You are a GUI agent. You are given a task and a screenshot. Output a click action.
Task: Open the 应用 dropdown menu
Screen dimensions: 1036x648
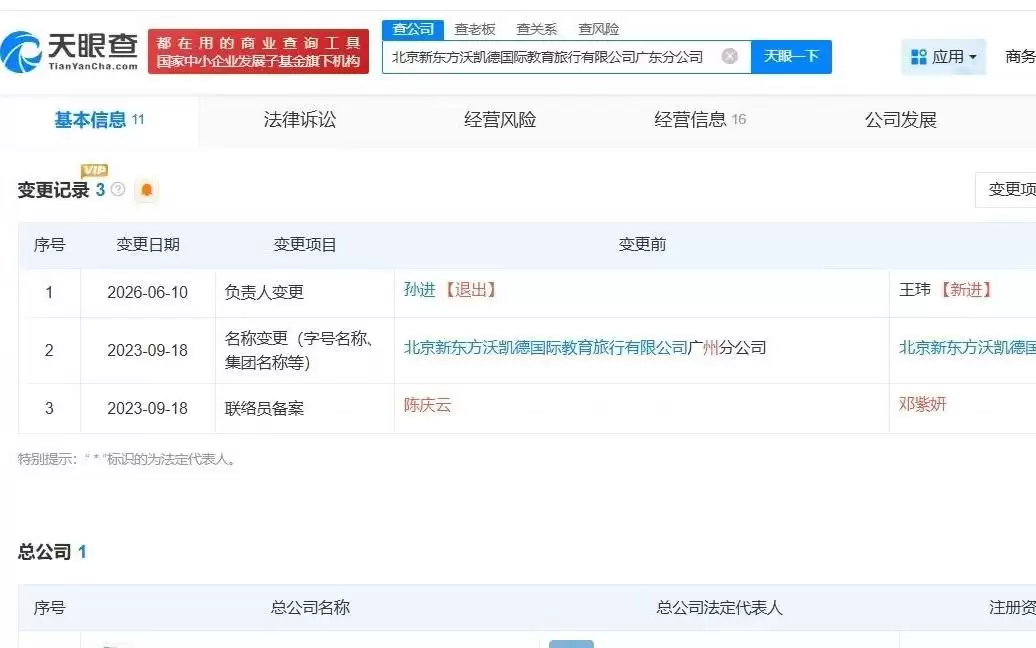944,57
